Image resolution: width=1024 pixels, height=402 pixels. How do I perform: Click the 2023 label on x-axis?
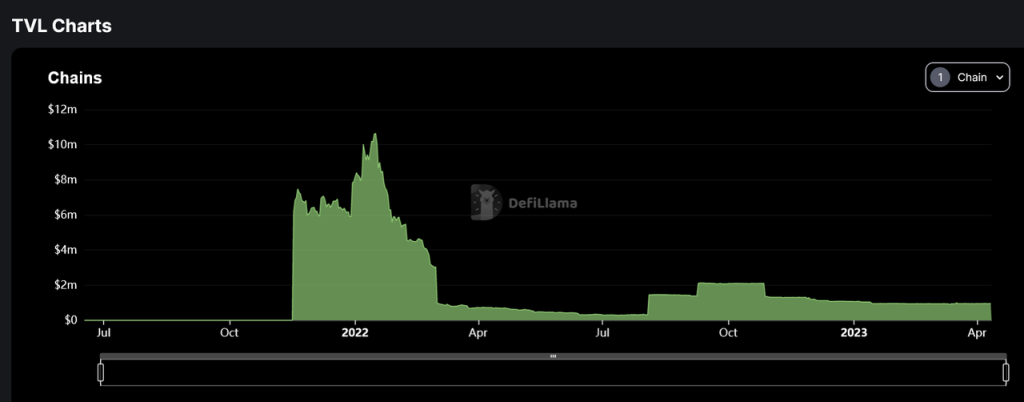[853, 332]
